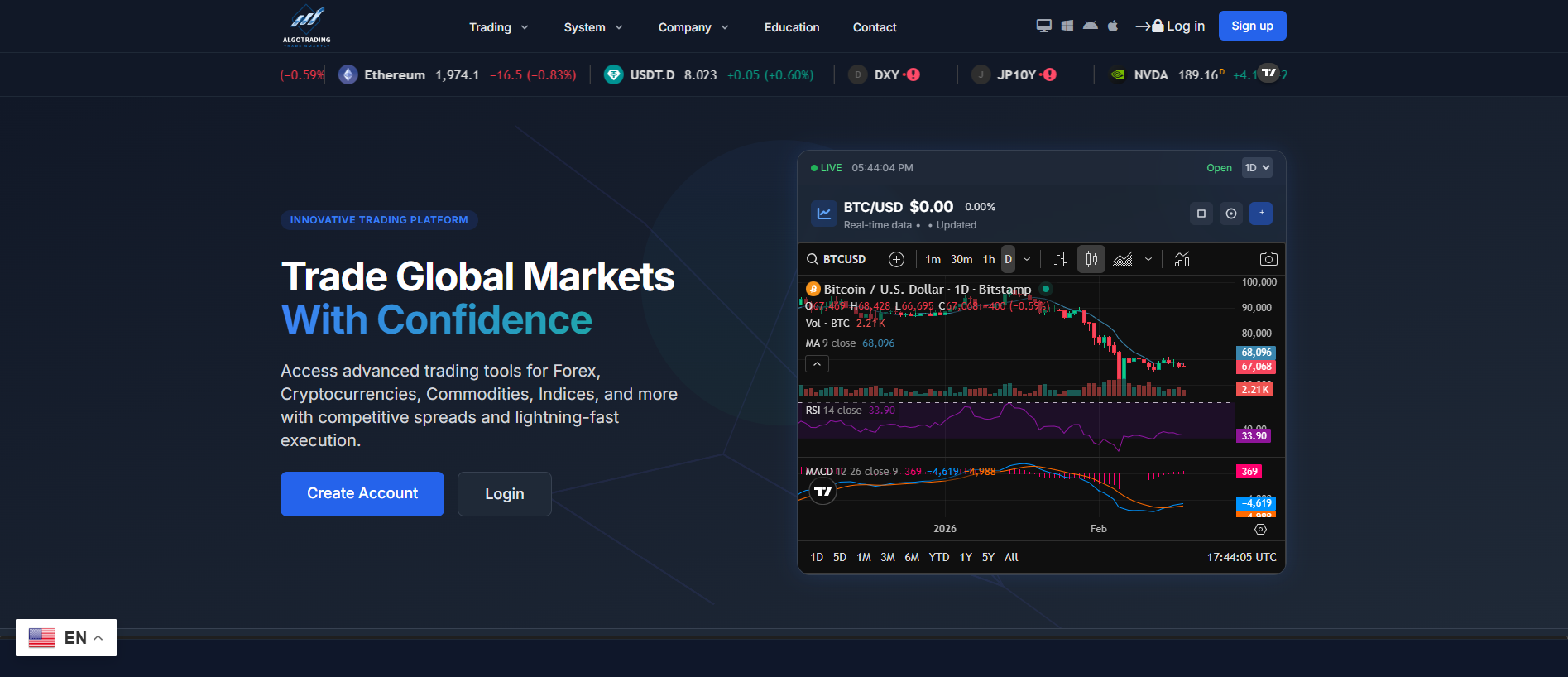Click the blue plus button in BTC/USD header
Image resolution: width=1568 pixels, height=677 pixels.
click(x=1261, y=214)
